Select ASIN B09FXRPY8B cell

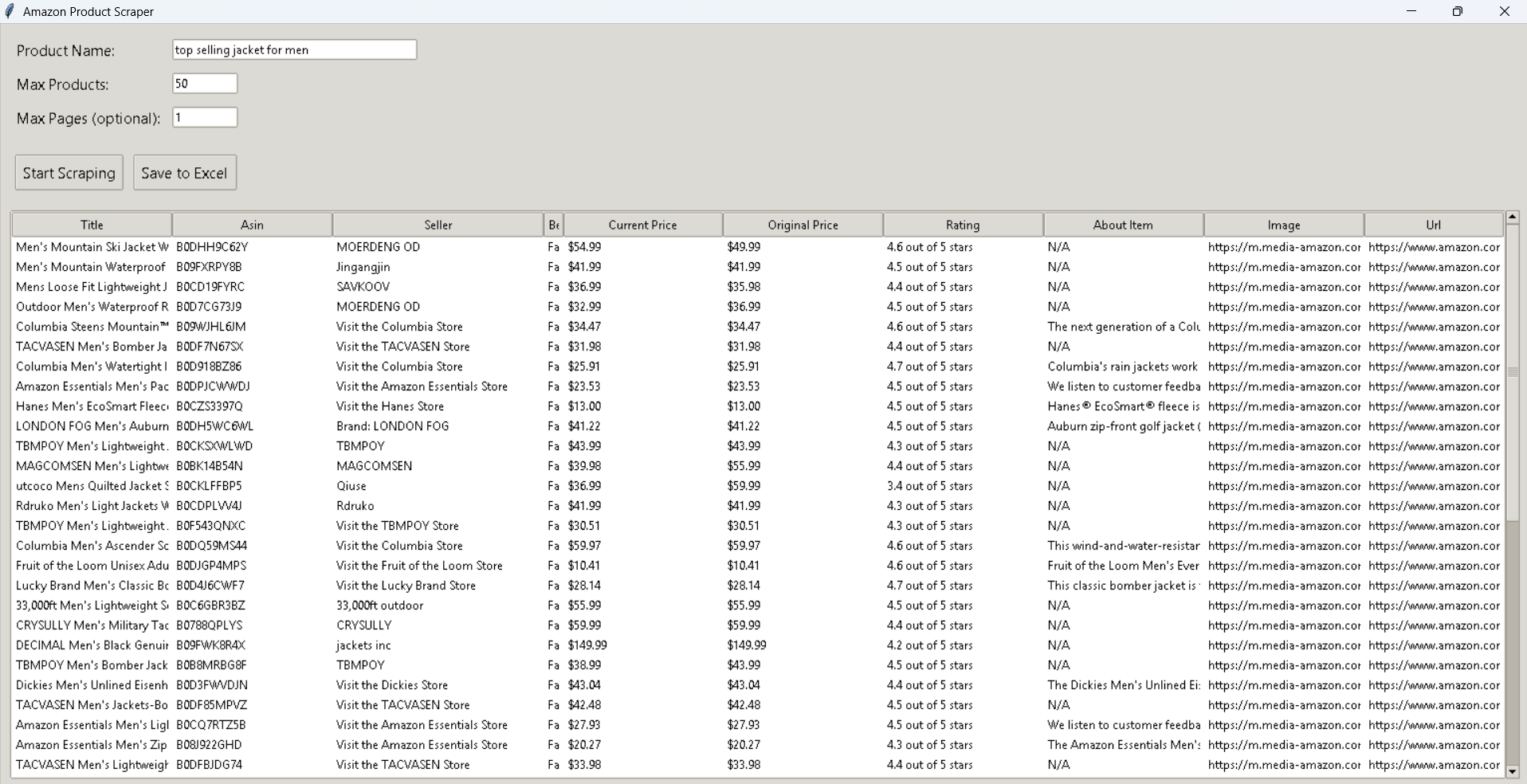click(209, 267)
